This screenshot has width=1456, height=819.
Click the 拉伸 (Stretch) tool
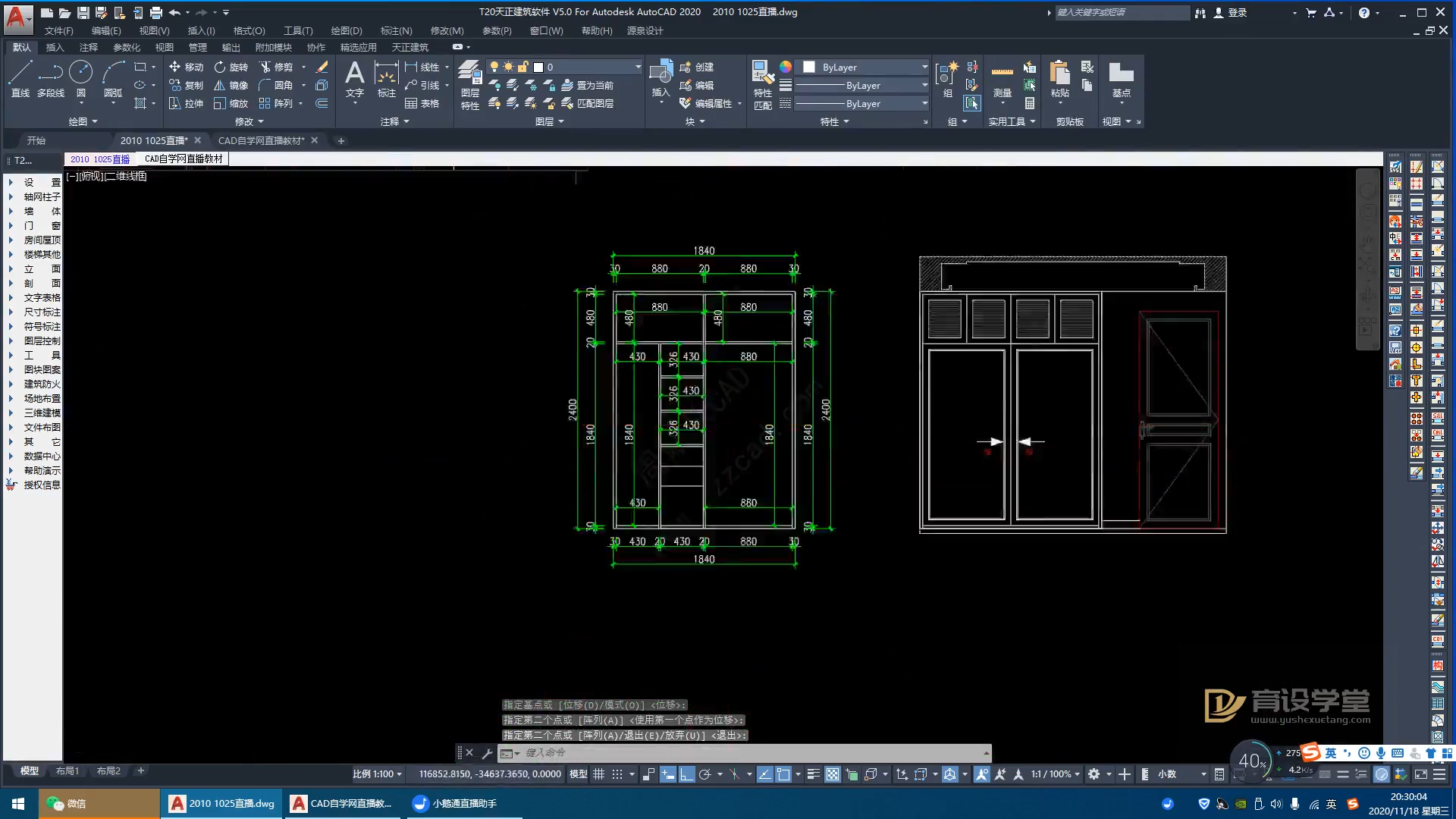point(186,103)
